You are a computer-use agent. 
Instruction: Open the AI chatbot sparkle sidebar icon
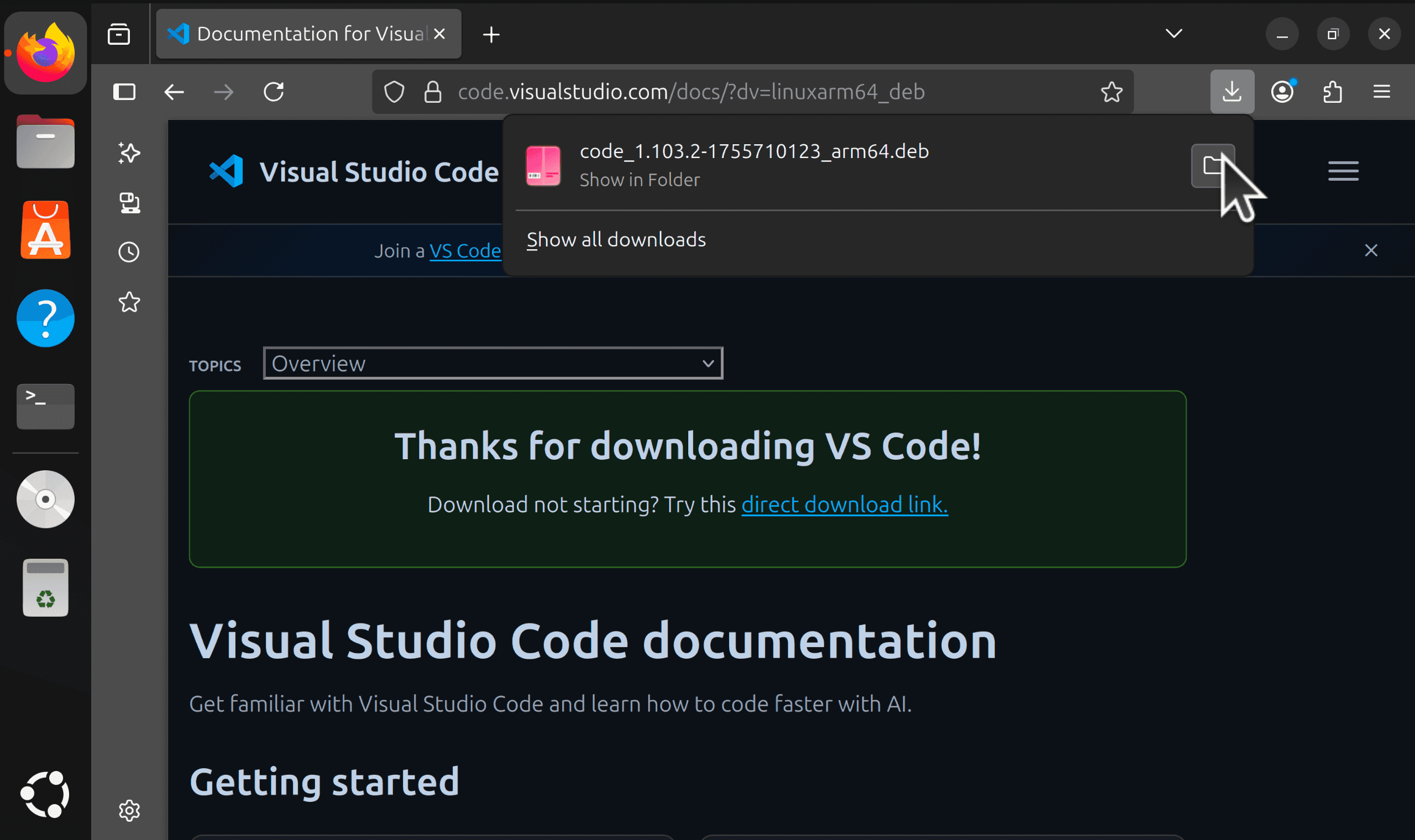(x=129, y=153)
